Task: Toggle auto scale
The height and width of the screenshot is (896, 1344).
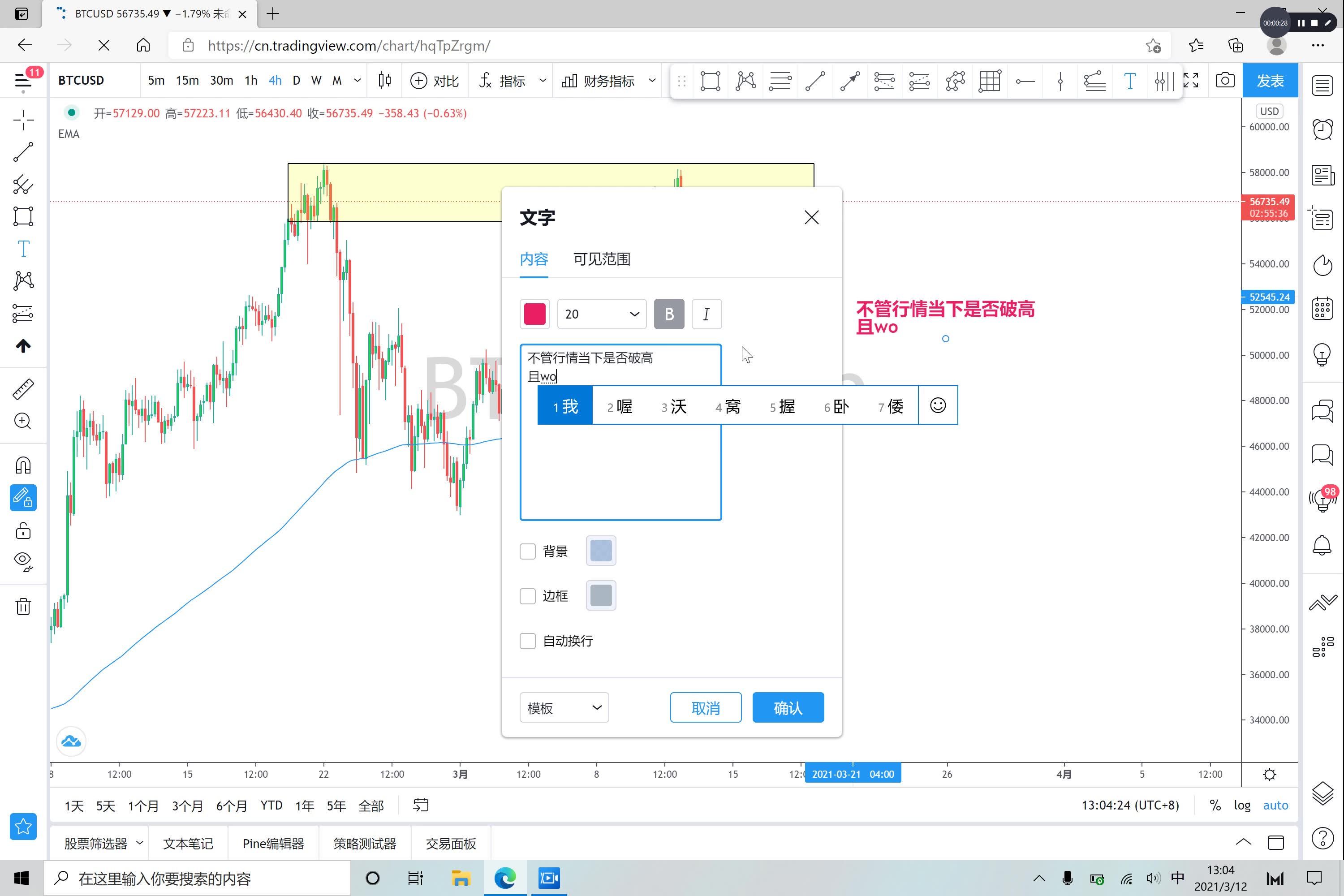Action: click(1275, 805)
